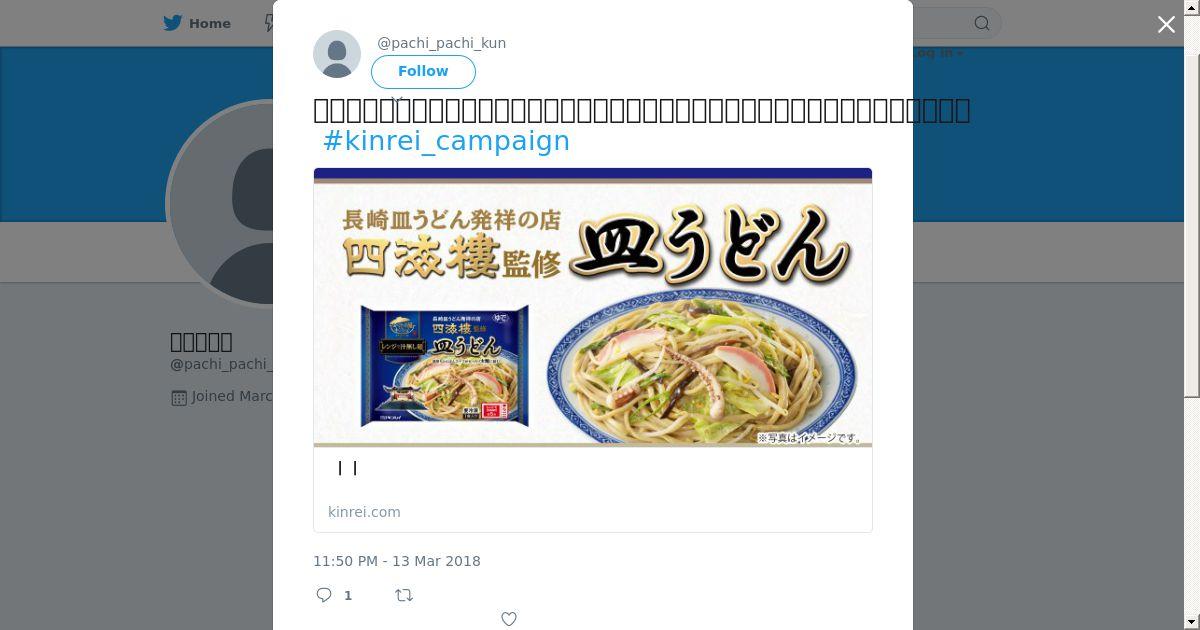The image size is (1200, 630).
Task: Click the page vertical scrollbar
Action: (1191, 200)
